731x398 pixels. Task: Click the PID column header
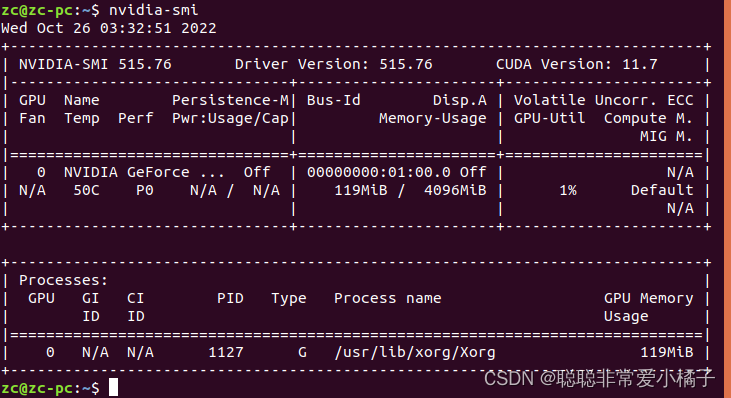click(230, 298)
